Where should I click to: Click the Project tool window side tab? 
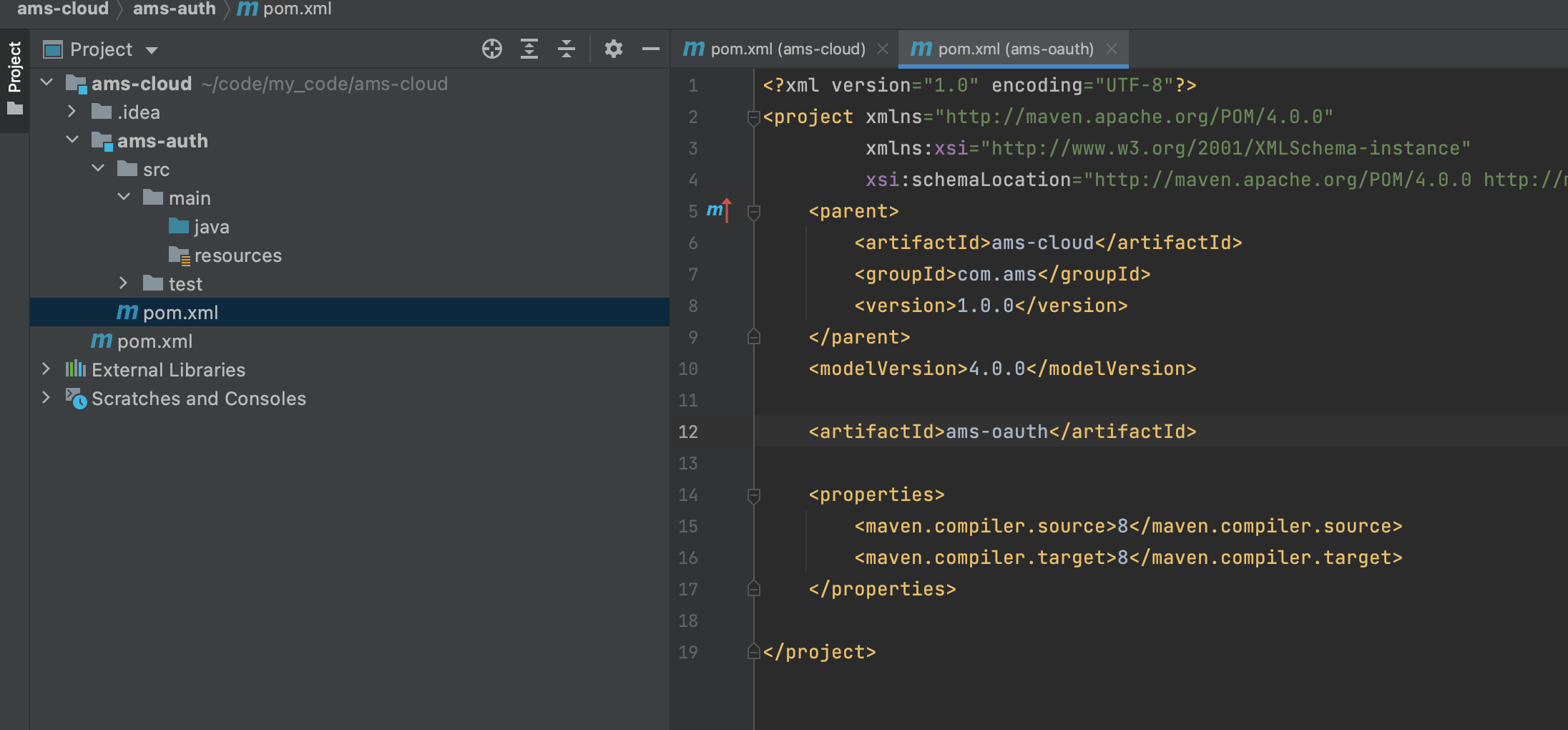[x=14, y=80]
